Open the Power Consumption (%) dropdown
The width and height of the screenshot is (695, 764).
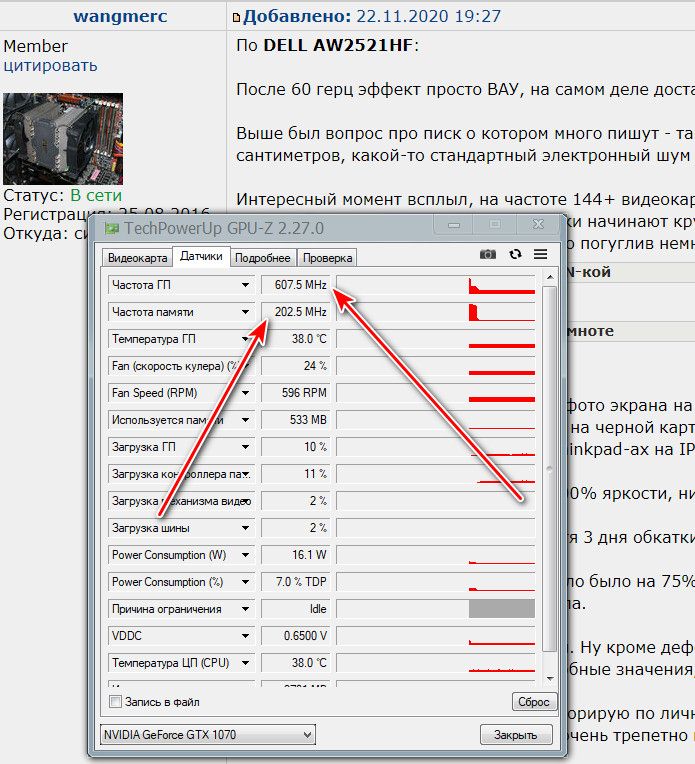coord(246,582)
